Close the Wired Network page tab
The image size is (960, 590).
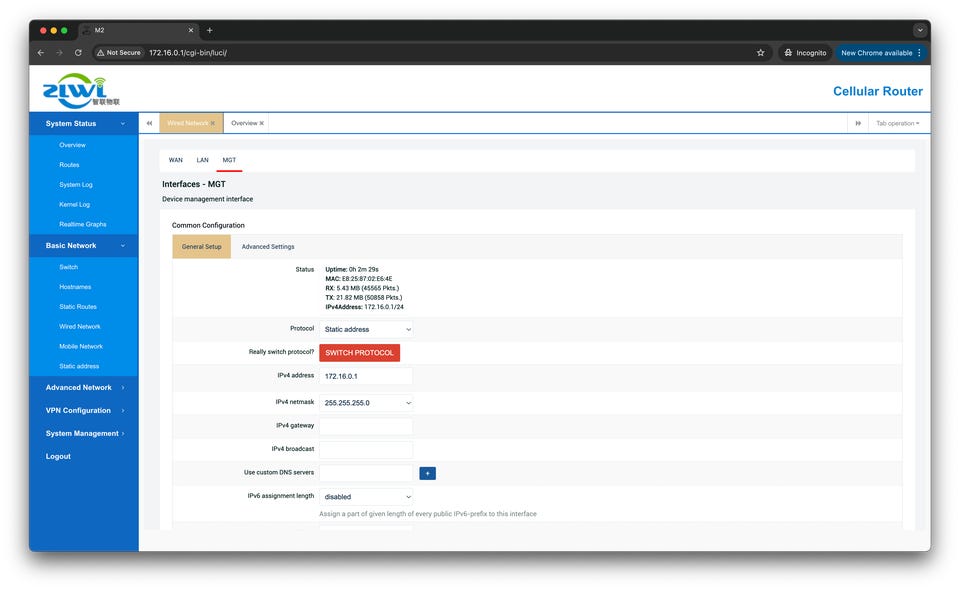(x=212, y=124)
